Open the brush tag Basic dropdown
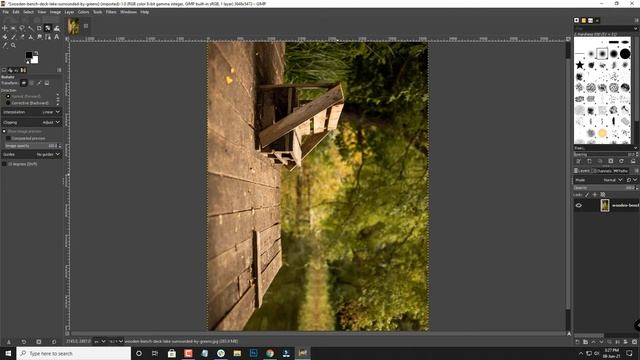This screenshot has width=640, height=360. 605,148
